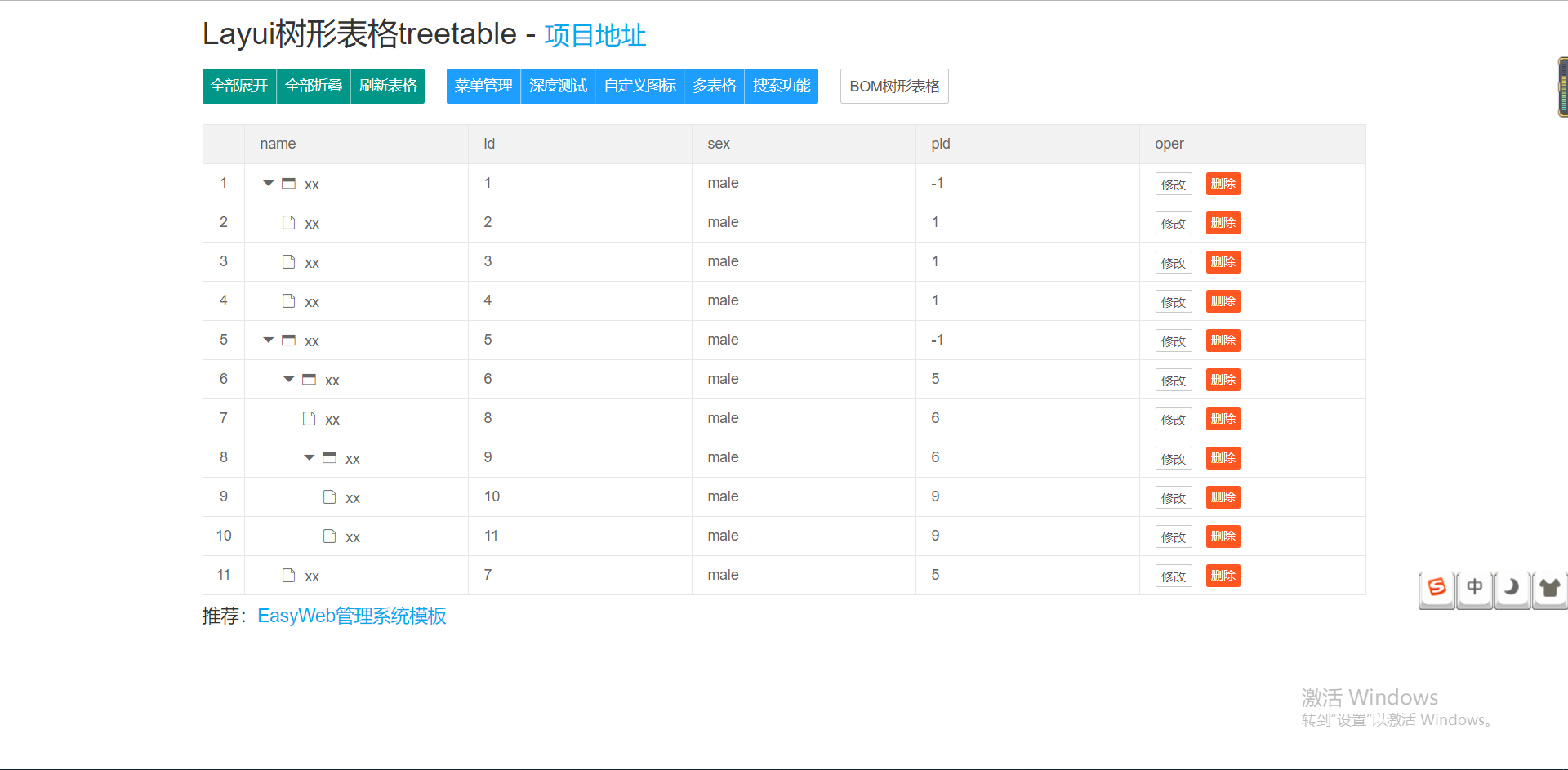Click the Sogou input method logo icon
This screenshot has height=770, width=1568.
[1437, 588]
